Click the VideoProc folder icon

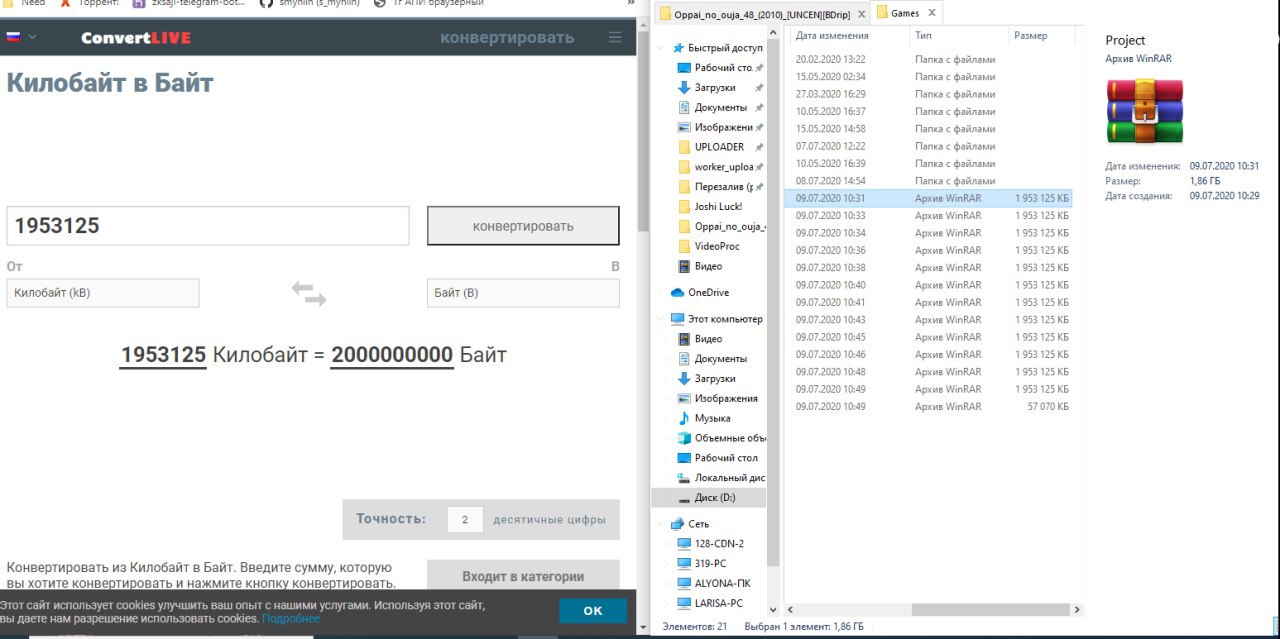click(684, 246)
